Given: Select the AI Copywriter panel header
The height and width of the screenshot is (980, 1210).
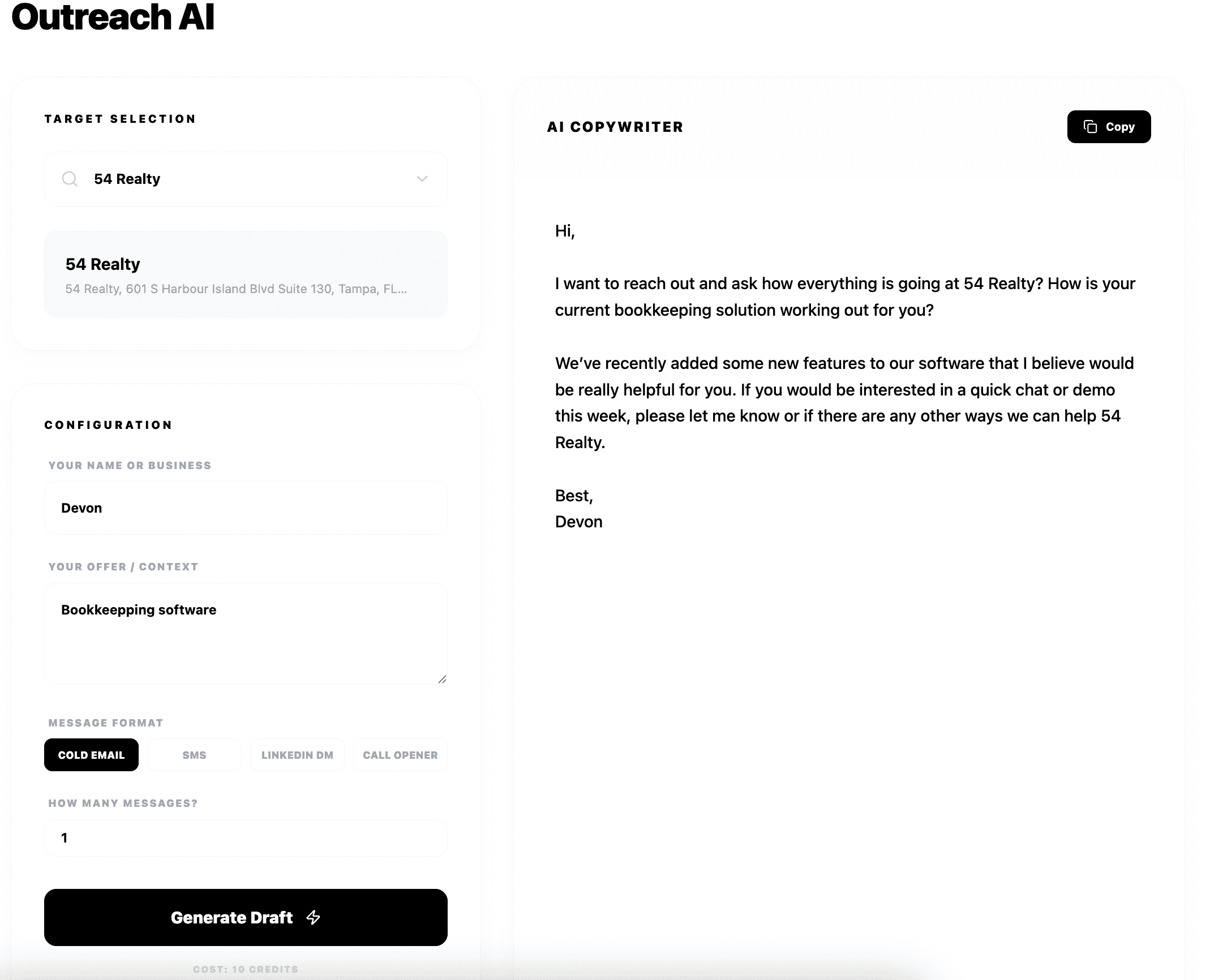Looking at the screenshot, I should [615, 126].
